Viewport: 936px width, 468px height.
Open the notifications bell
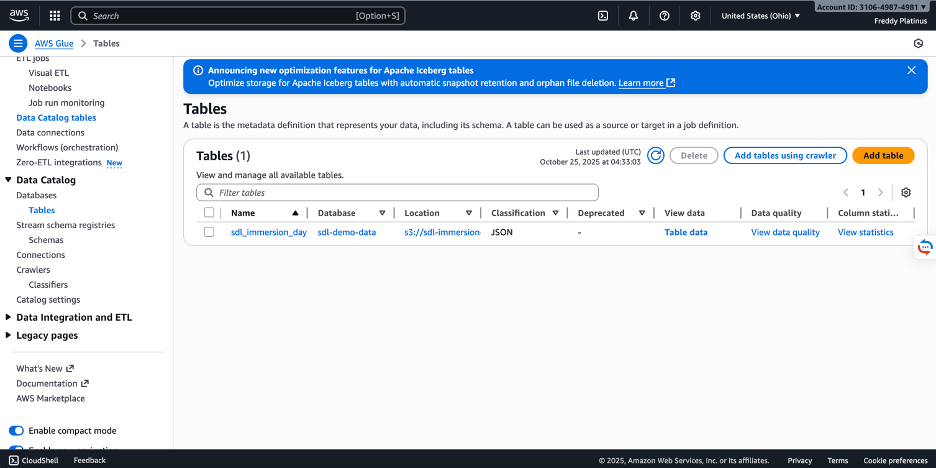633,16
